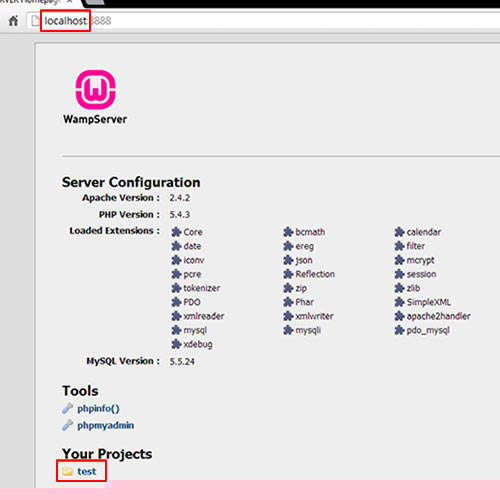Click the puzzle icon beside calendar
This screenshot has height=500, width=500.
point(399,232)
